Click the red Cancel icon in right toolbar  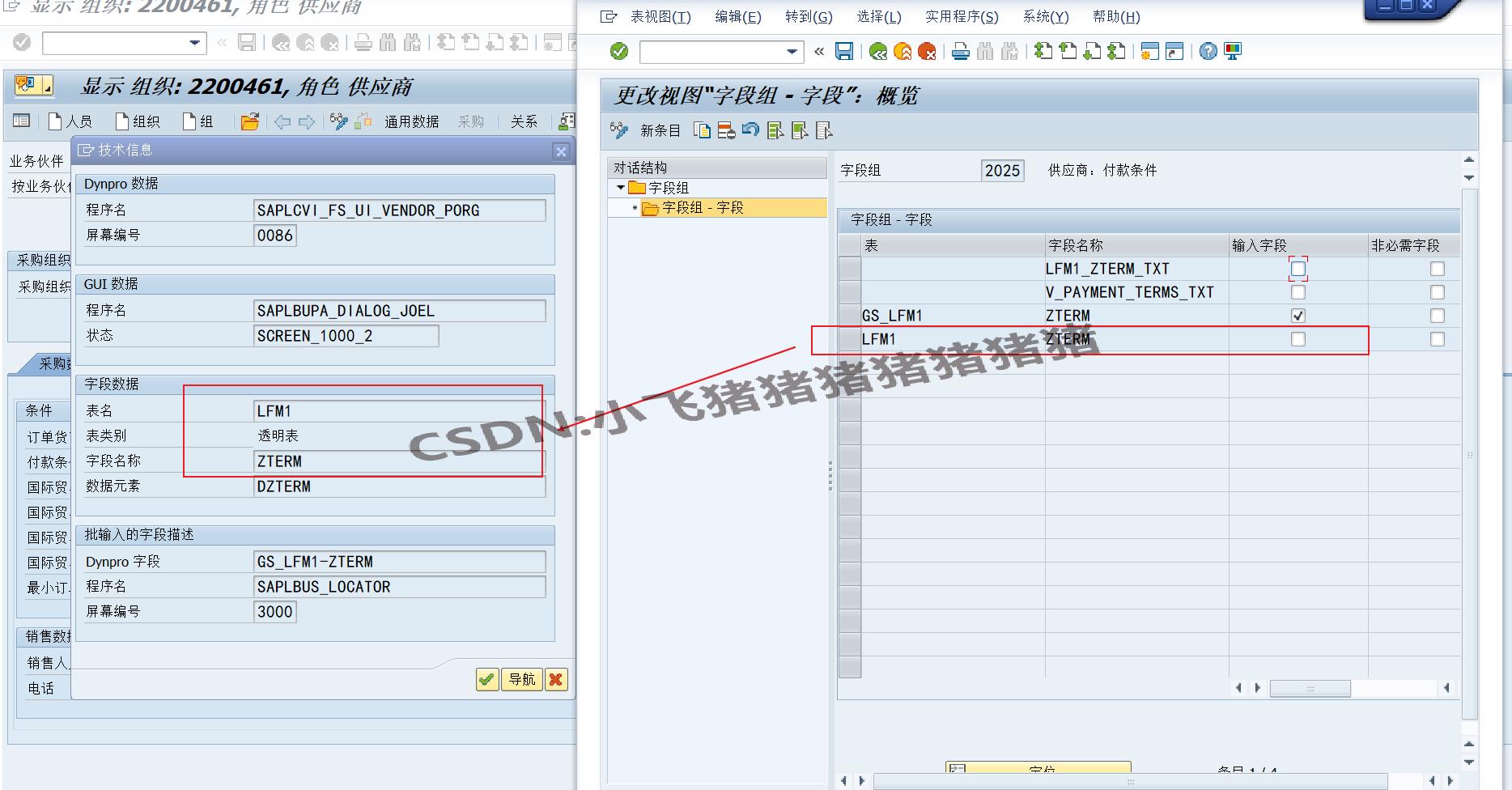[927, 52]
